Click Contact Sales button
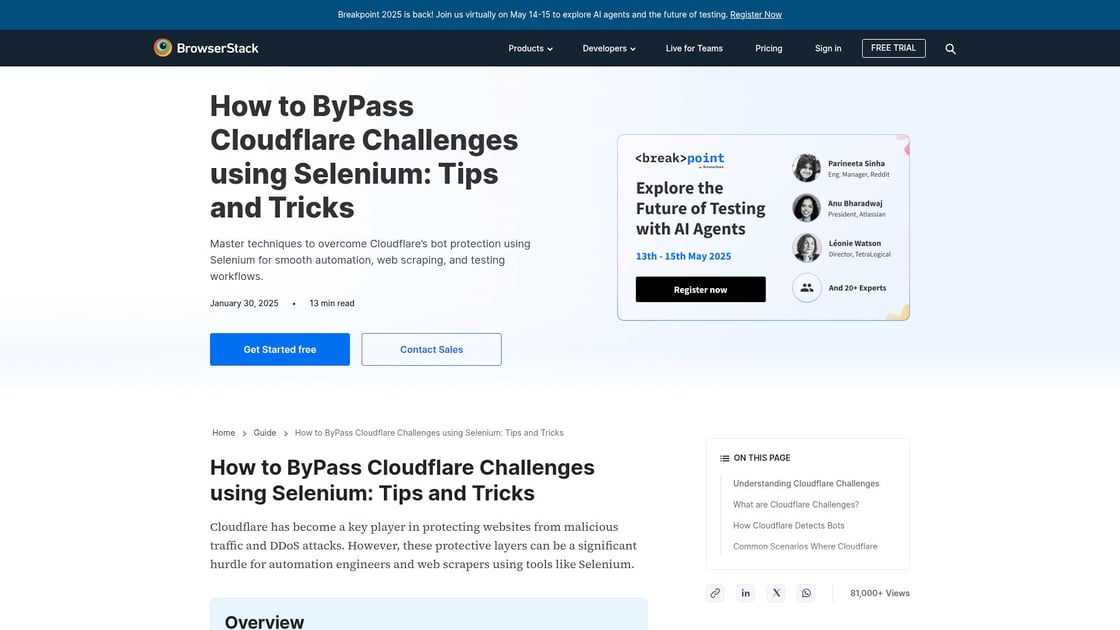The image size is (1120, 630). tap(431, 349)
